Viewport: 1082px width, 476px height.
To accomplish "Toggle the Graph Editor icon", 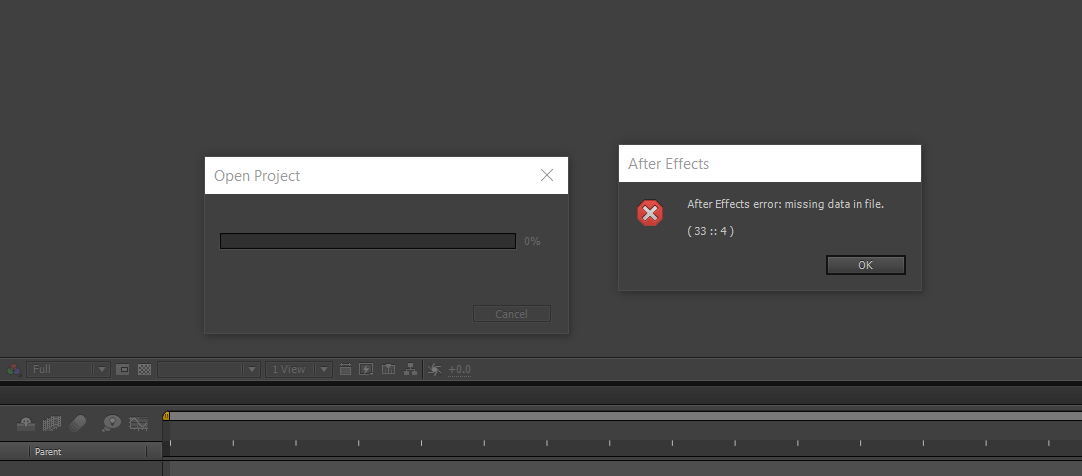I will click(x=138, y=423).
